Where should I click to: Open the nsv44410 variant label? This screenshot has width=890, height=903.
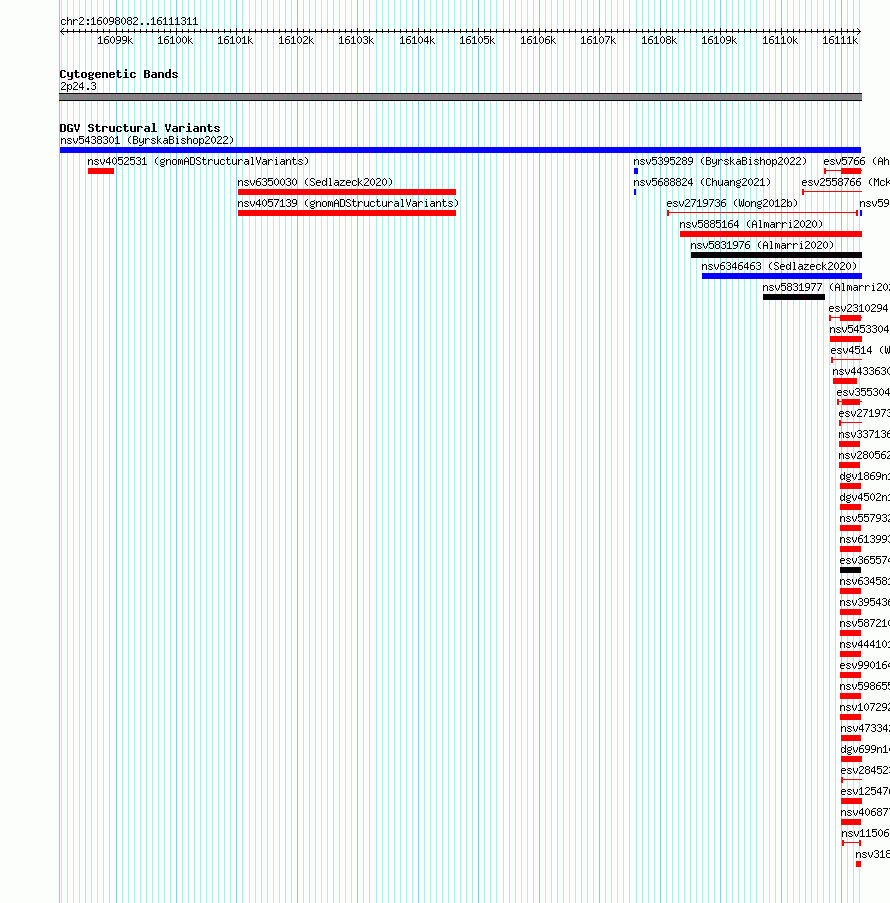tap(865, 645)
